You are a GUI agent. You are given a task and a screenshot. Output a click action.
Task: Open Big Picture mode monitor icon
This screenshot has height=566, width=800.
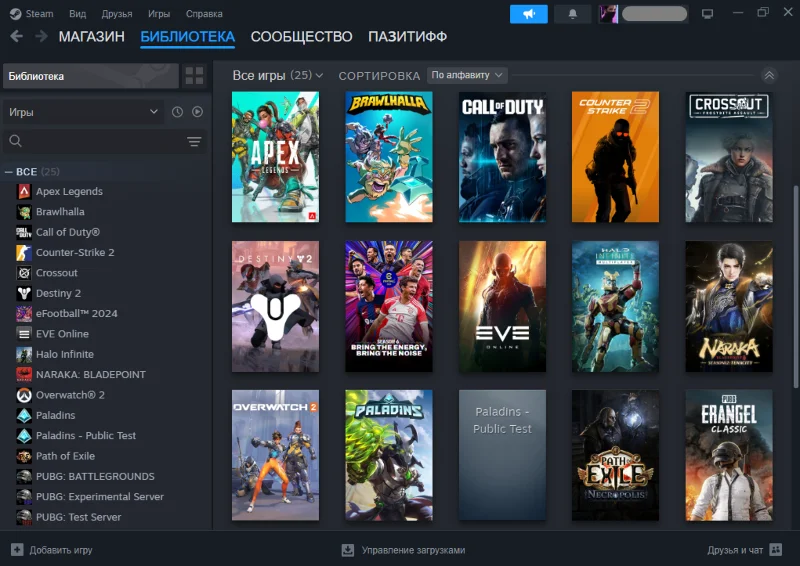708,14
